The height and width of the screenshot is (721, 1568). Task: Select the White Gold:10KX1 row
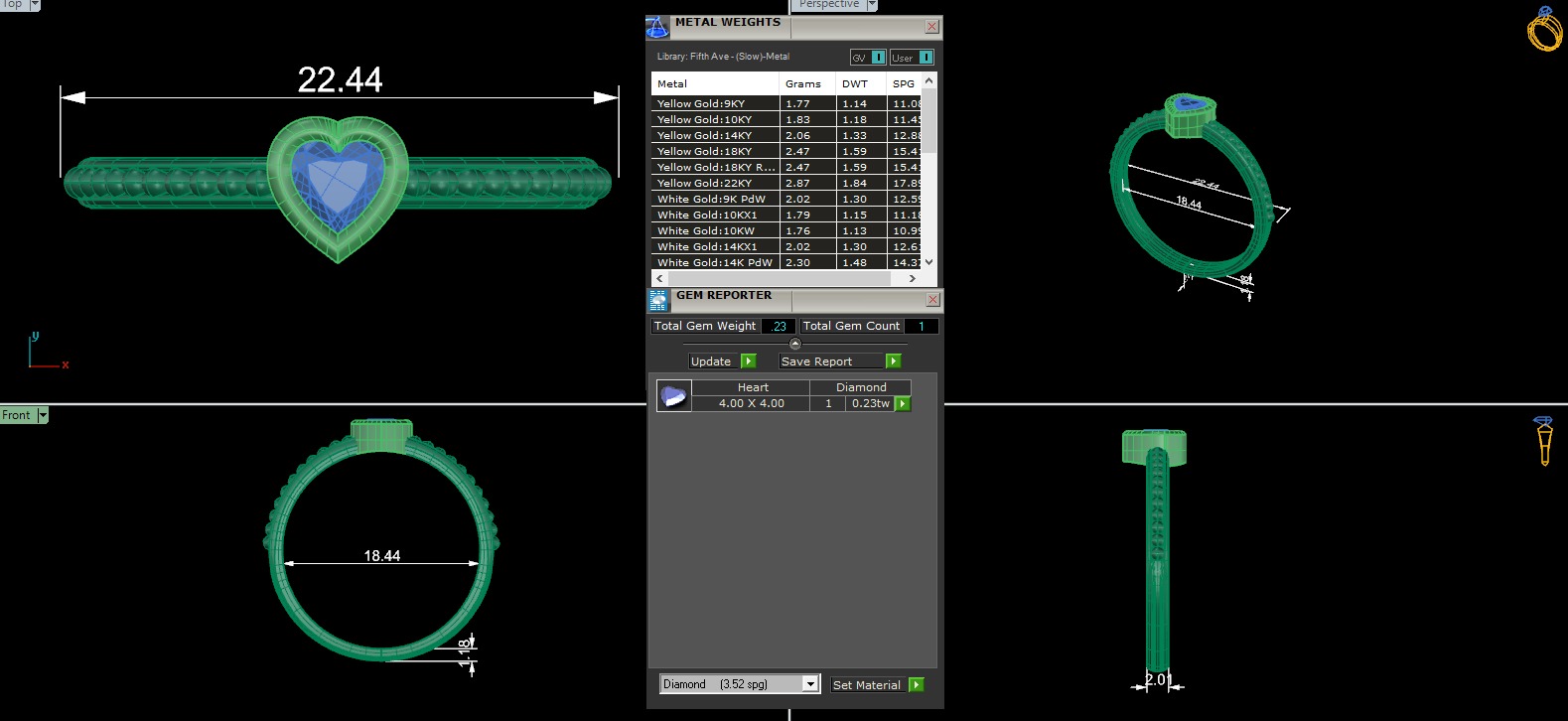[786, 215]
